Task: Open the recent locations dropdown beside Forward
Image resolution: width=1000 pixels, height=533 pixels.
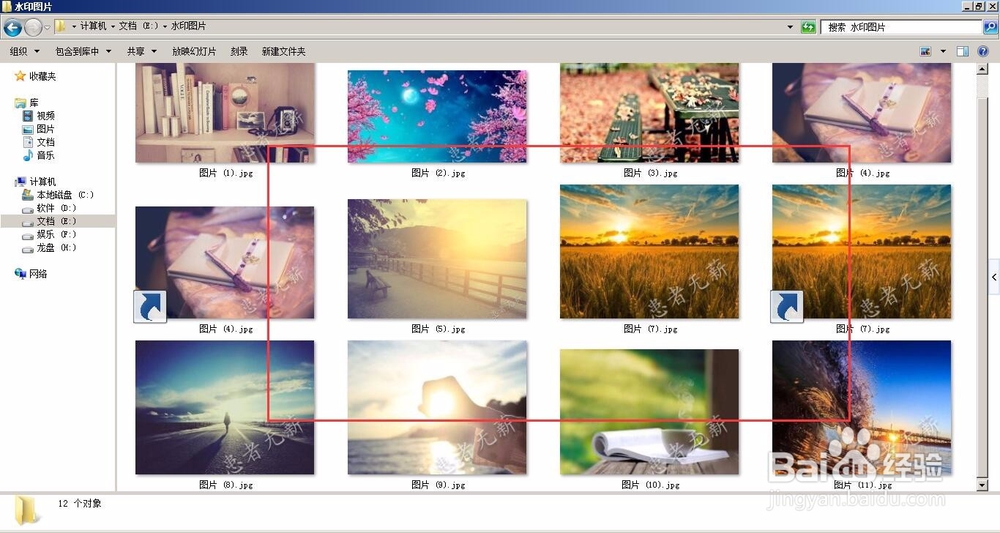Action: pyautogui.click(x=47, y=27)
